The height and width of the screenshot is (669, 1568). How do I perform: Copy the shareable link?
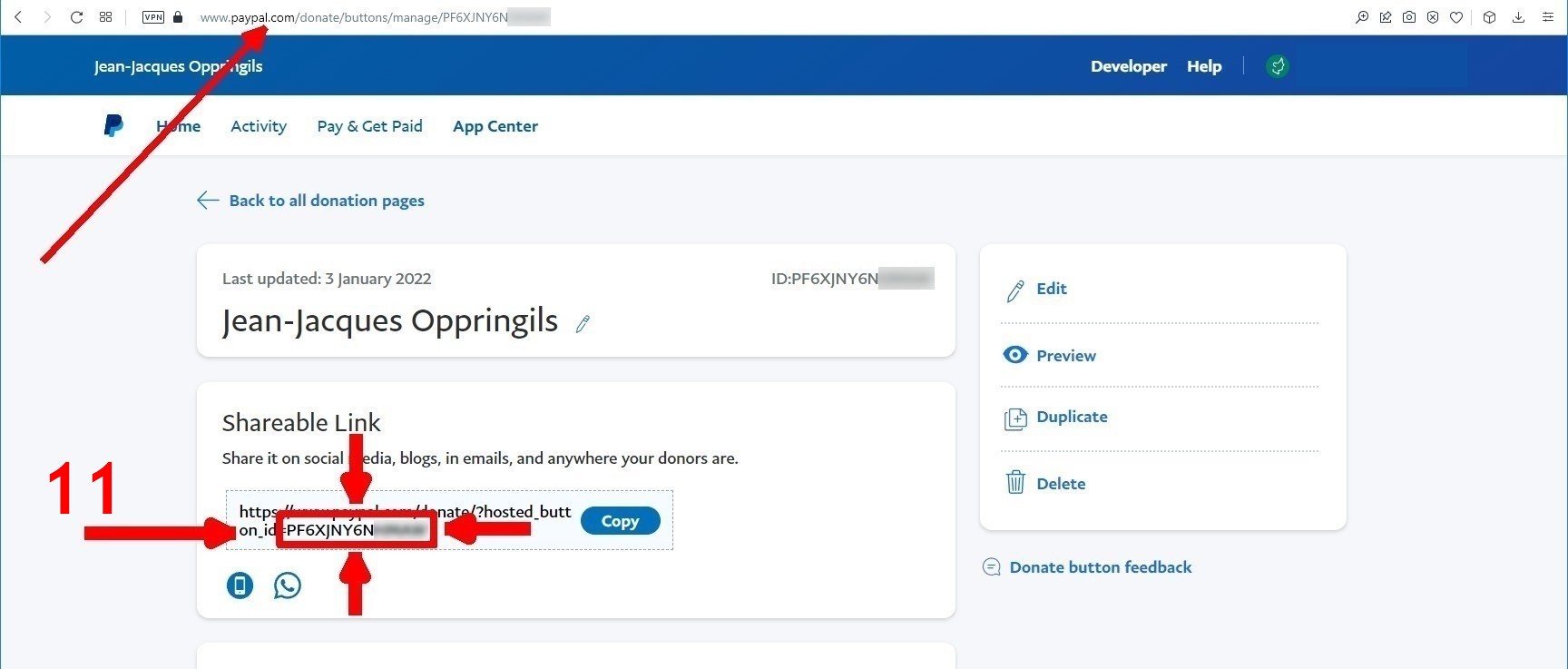coord(620,521)
